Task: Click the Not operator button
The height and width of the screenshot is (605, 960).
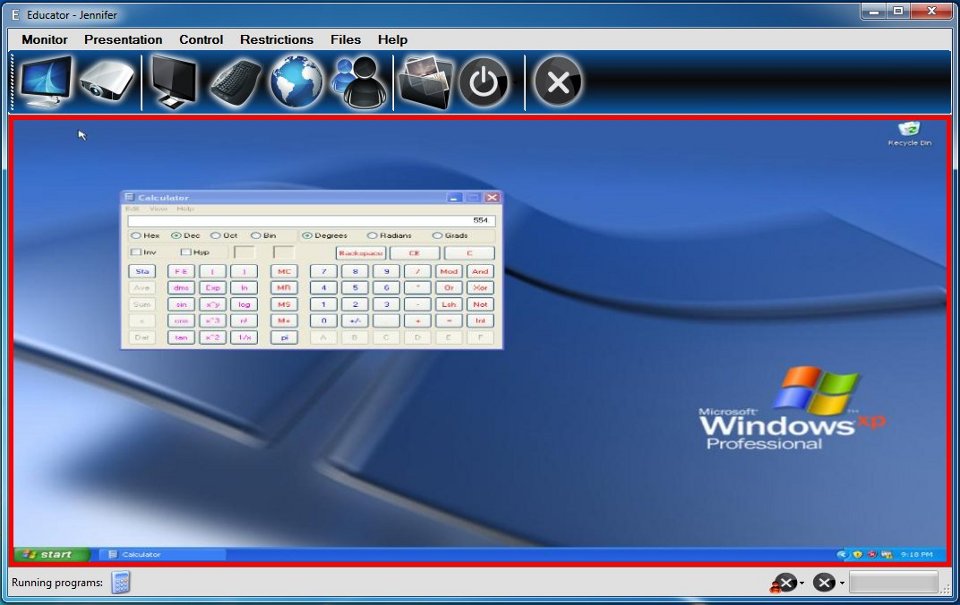Action: 480,304
